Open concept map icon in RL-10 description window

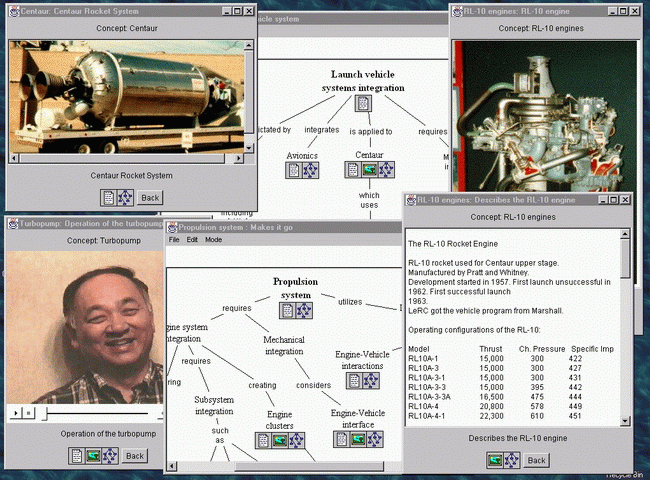click(511, 460)
